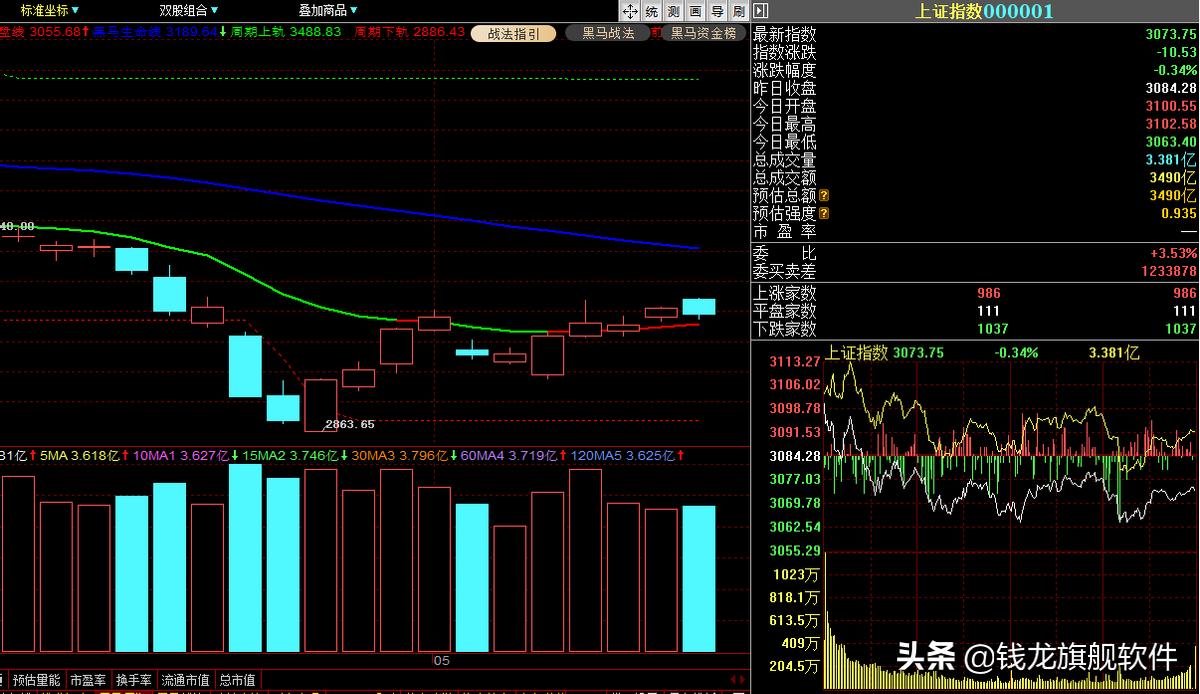The width and height of the screenshot is (1200, 694).
Task: Click help icon next to 预估强度
Action: 825,214
